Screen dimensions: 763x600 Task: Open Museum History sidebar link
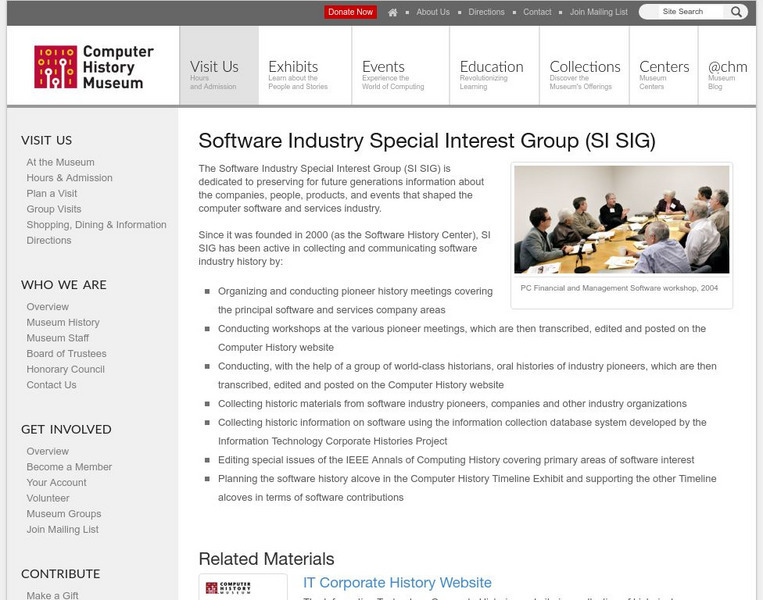pos(63,323)
